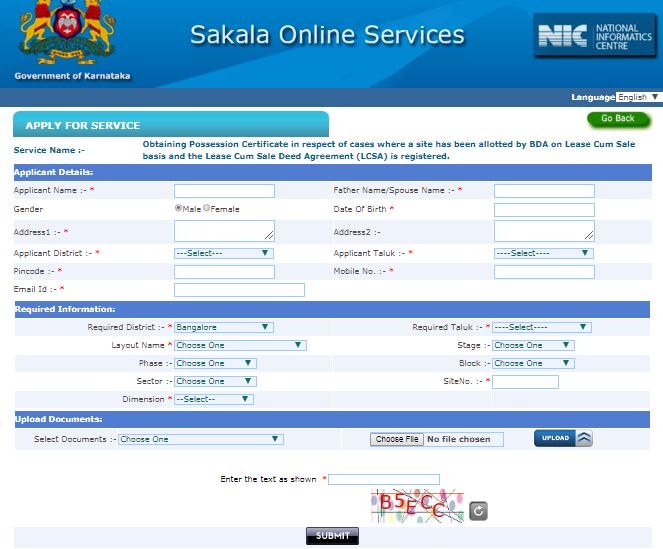
Task: Click into the Address2 text area
Action: click(544, 231)
